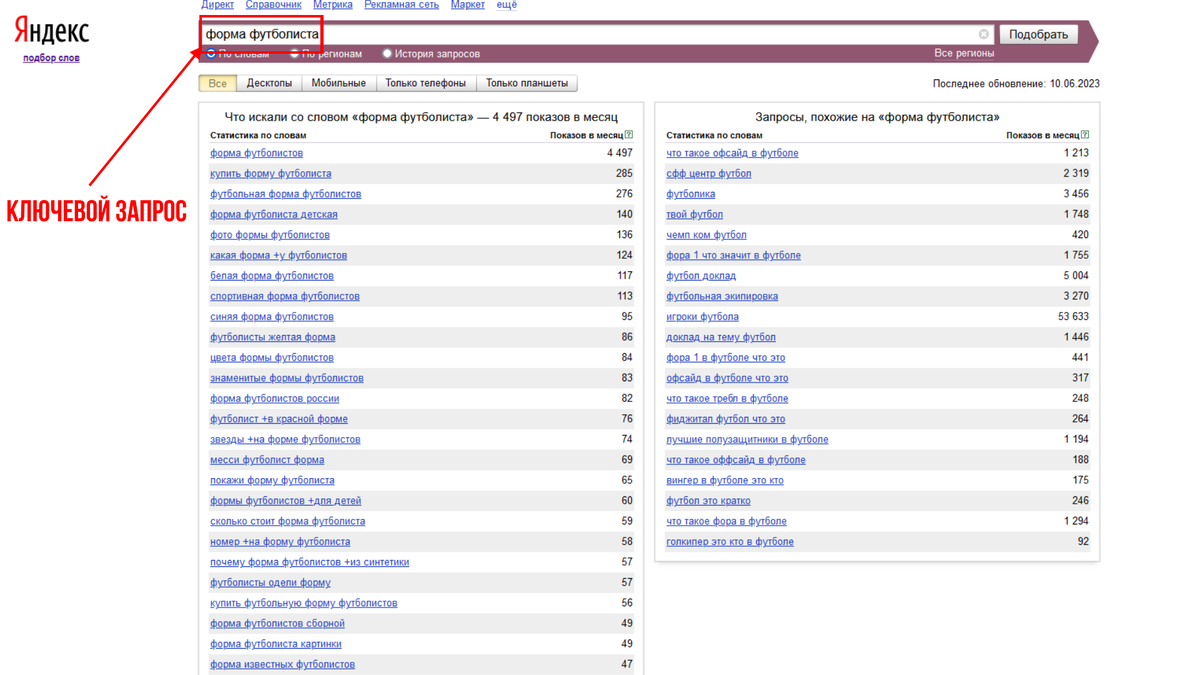Open 'Рекламная сеть' in the top menu
This screenshot has height=675, width=1200.
(x=401, y=5)
